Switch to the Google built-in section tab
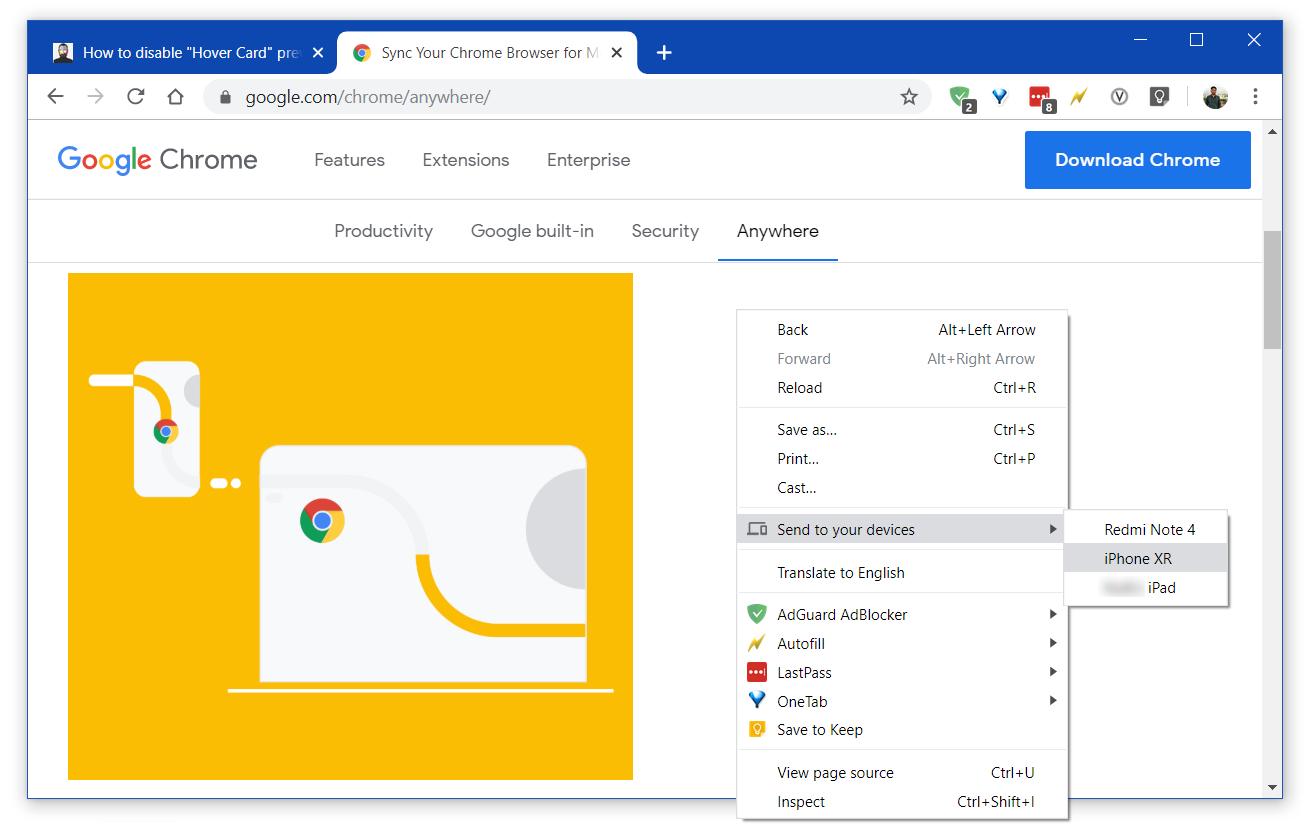Screen dimensions: 1309x839 click(x=532, y=231)
